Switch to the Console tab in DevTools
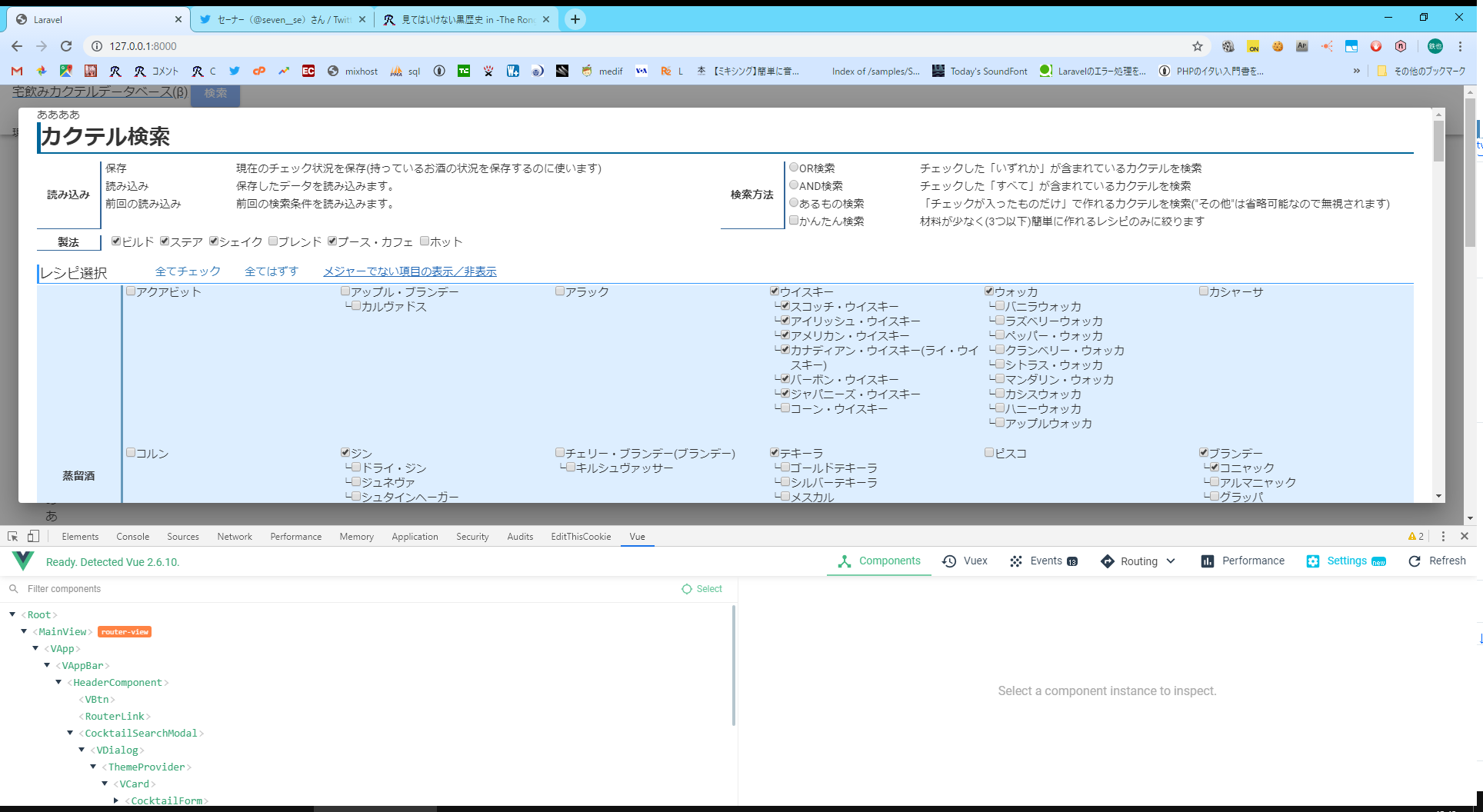 coord(132,537)
